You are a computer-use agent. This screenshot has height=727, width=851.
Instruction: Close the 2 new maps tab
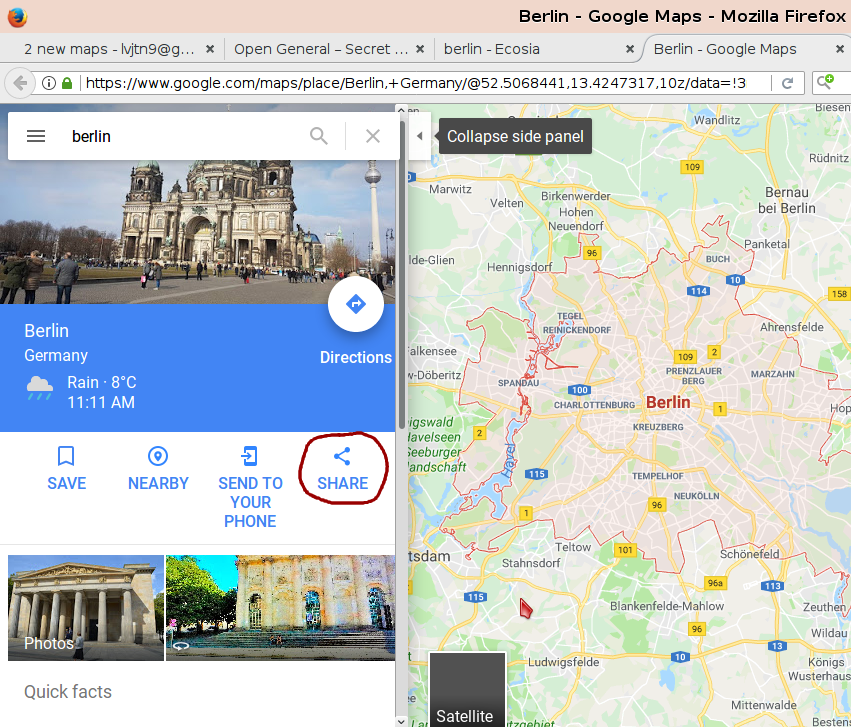click(x=210, y=49)
